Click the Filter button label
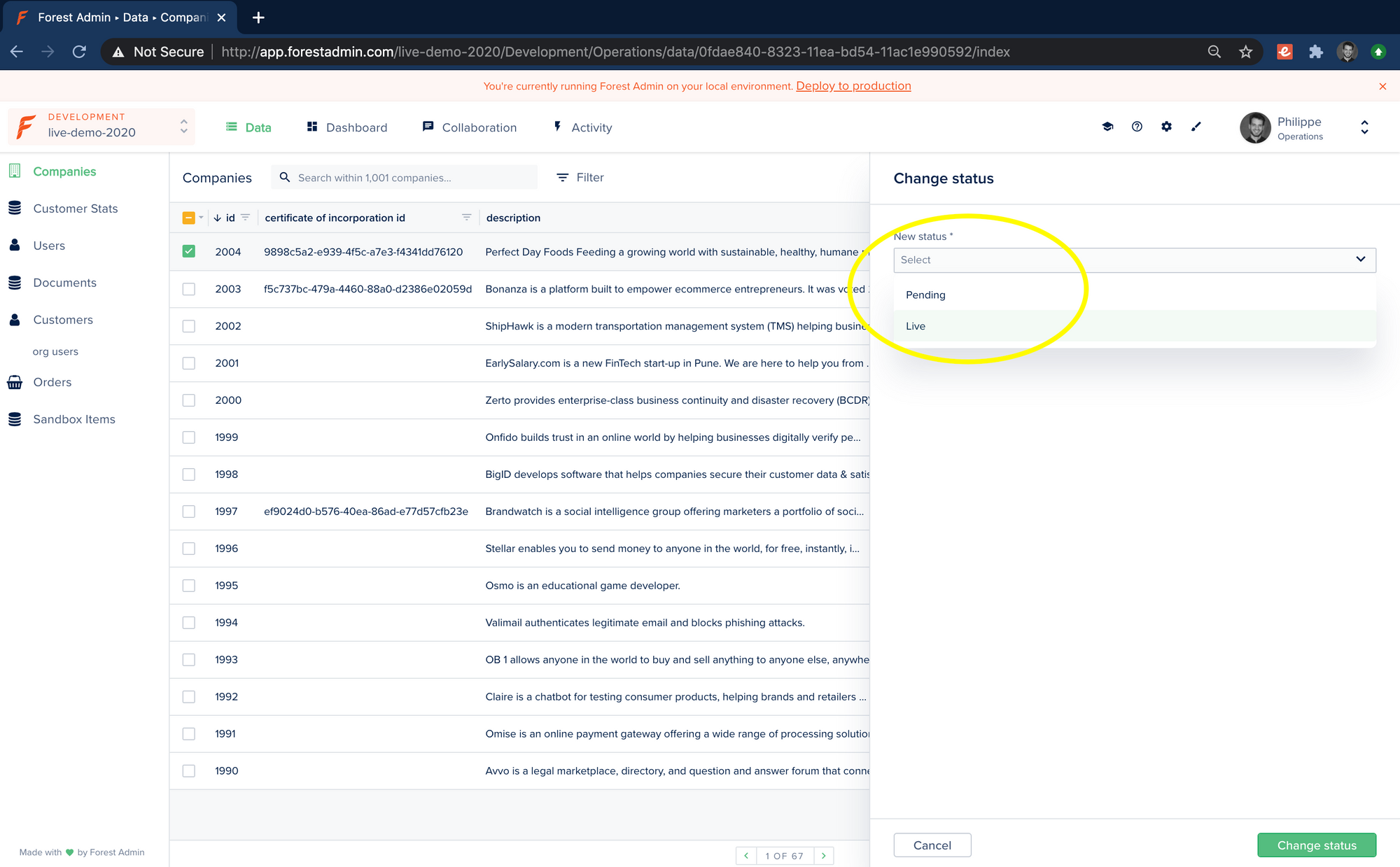The width and height of the screenshot is (1400, 867). (x=590, y=178)
